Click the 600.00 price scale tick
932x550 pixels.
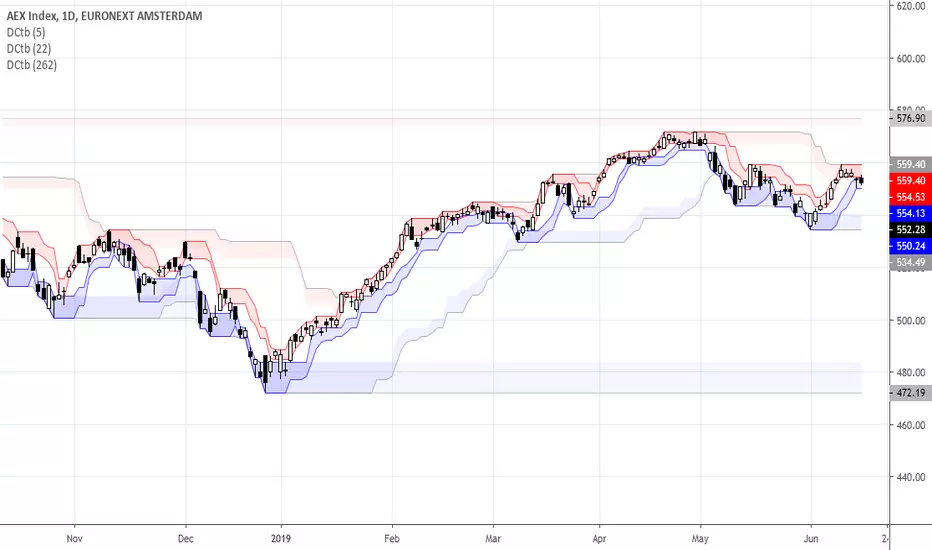(911, 59)
